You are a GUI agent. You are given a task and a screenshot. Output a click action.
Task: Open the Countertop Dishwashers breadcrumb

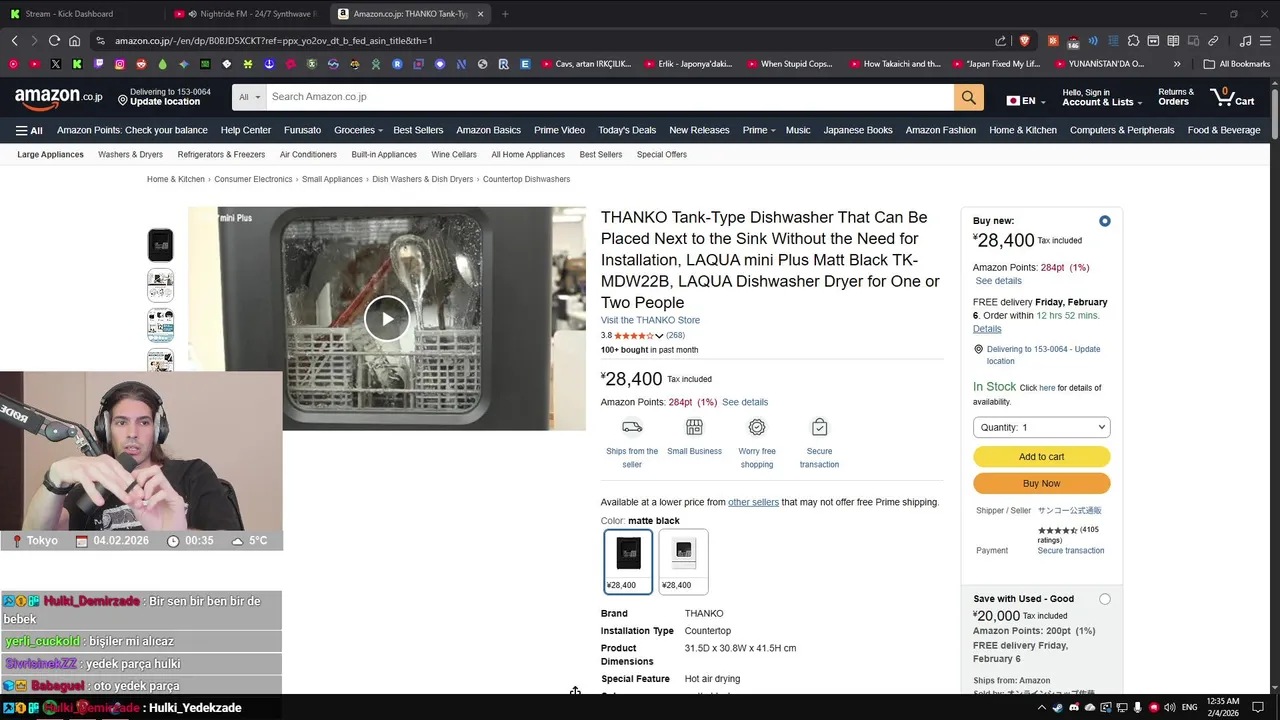tap(526, 179)
